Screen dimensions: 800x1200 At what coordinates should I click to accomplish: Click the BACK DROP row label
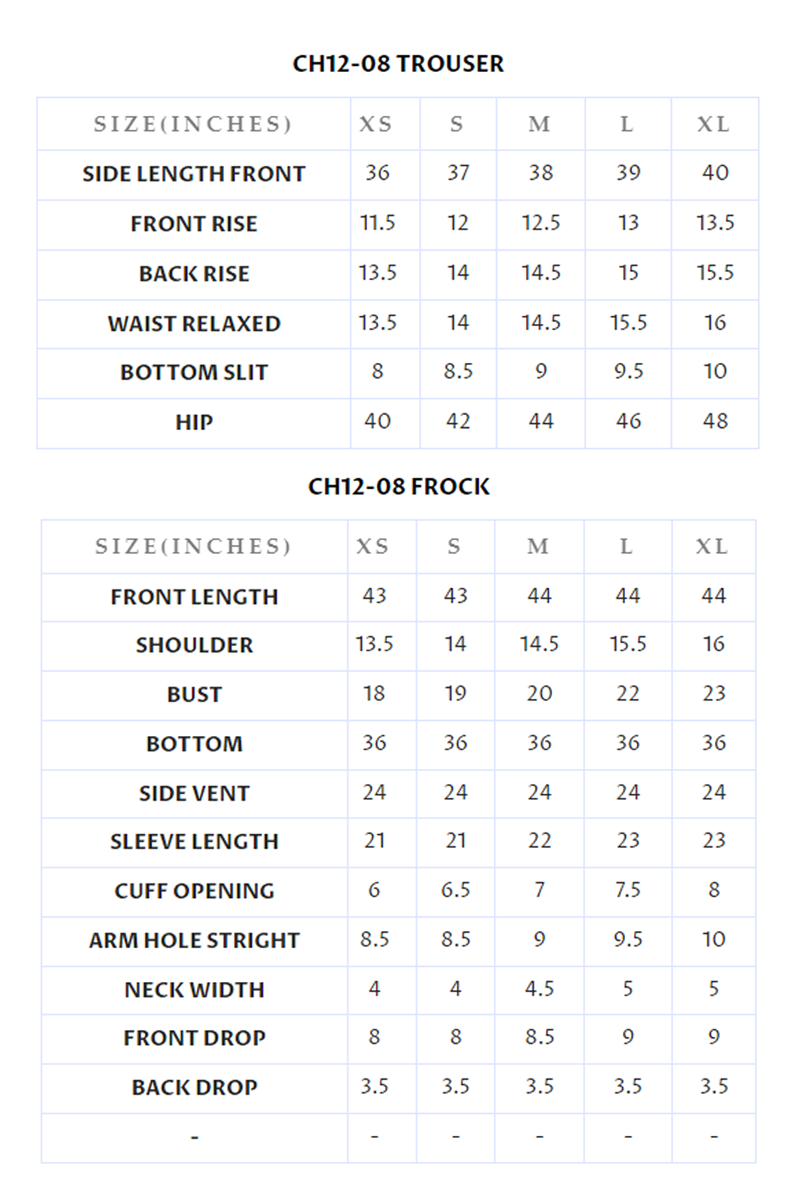(x=194, y=1088)
